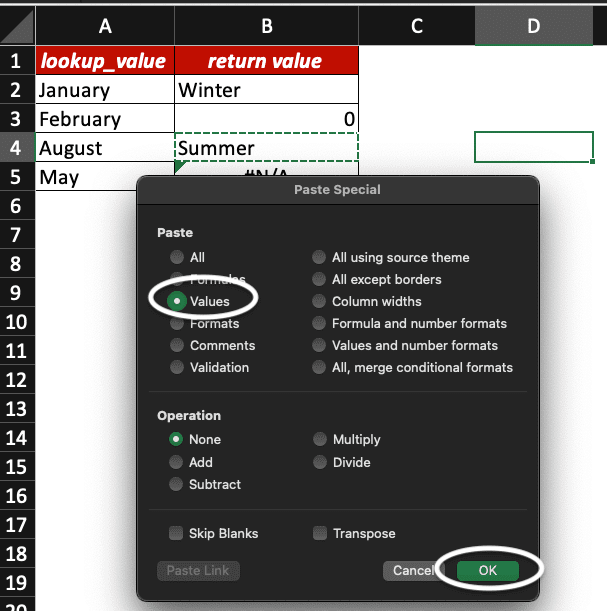Select the Add operation radio

tap(177, 462)
